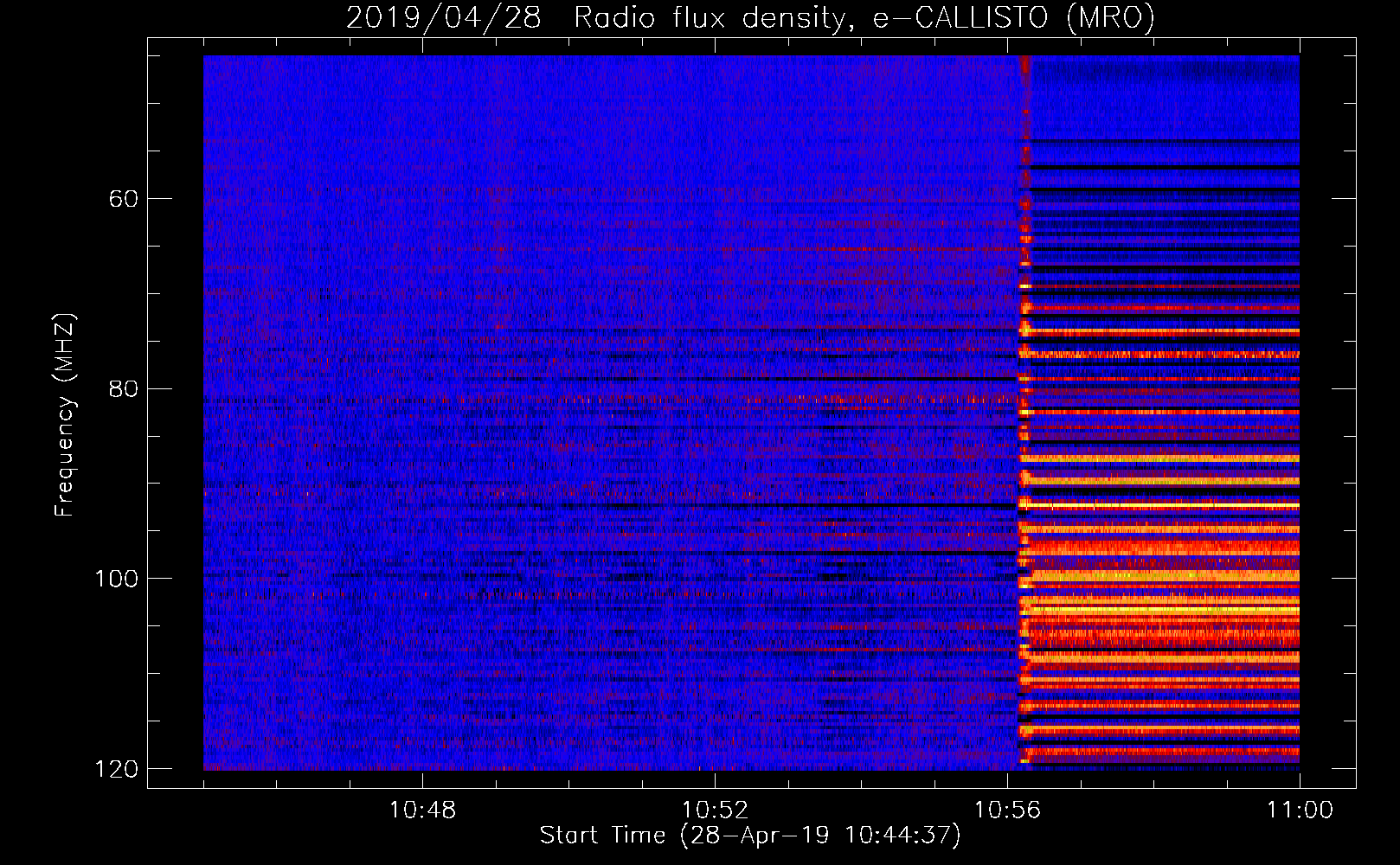The height and width of the screenshot is (865, 1400).
Task: Click the bright vertical burst onset near 10:56
Action: pos(1025,412)
